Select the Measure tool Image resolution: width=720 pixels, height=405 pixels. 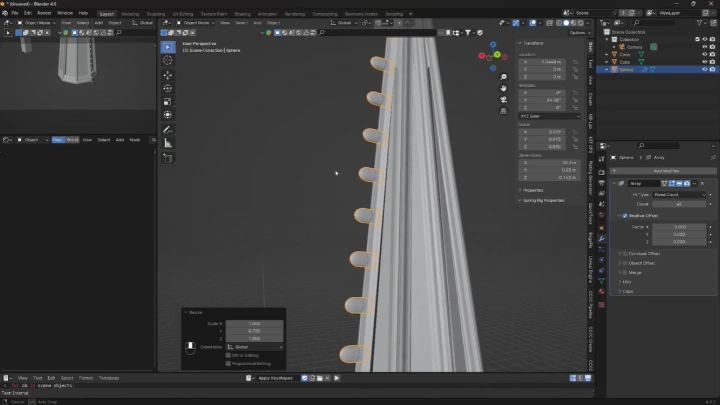pyautogui.click(x=168, y=143)
